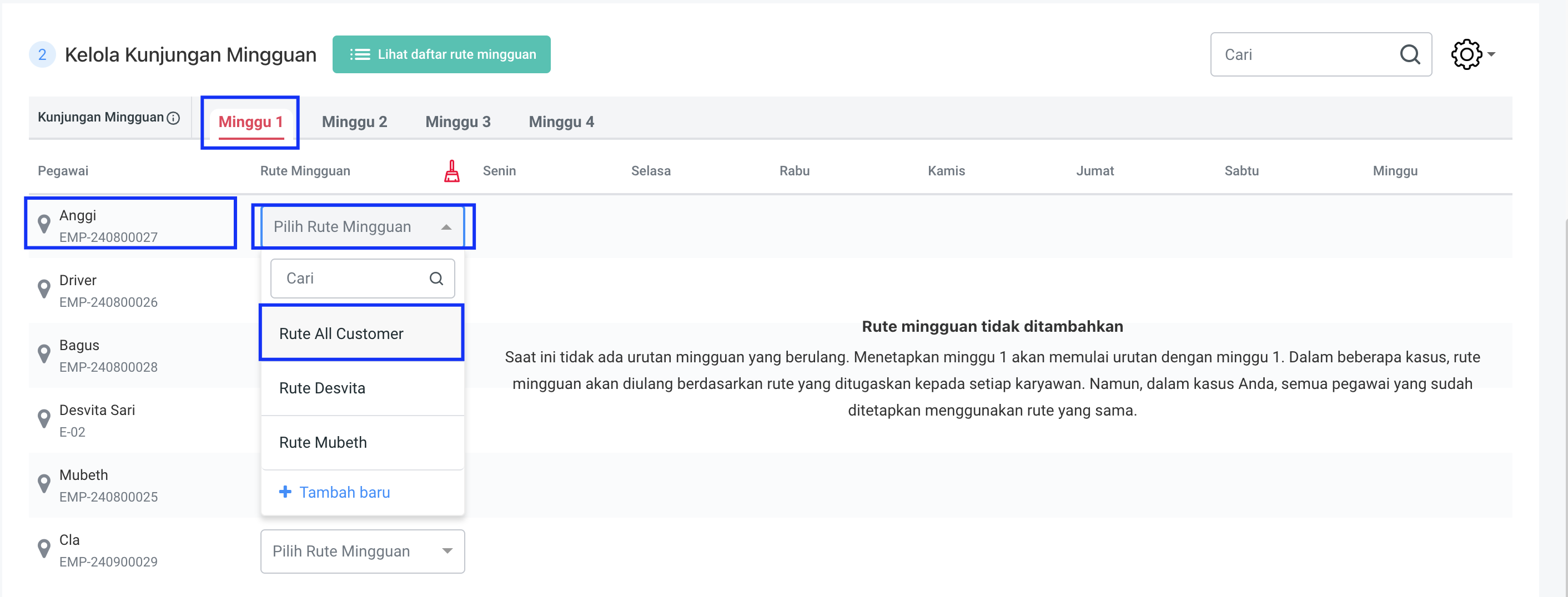Open the settings gear menu
The image size is (1568, 597).
point(1472,55)
